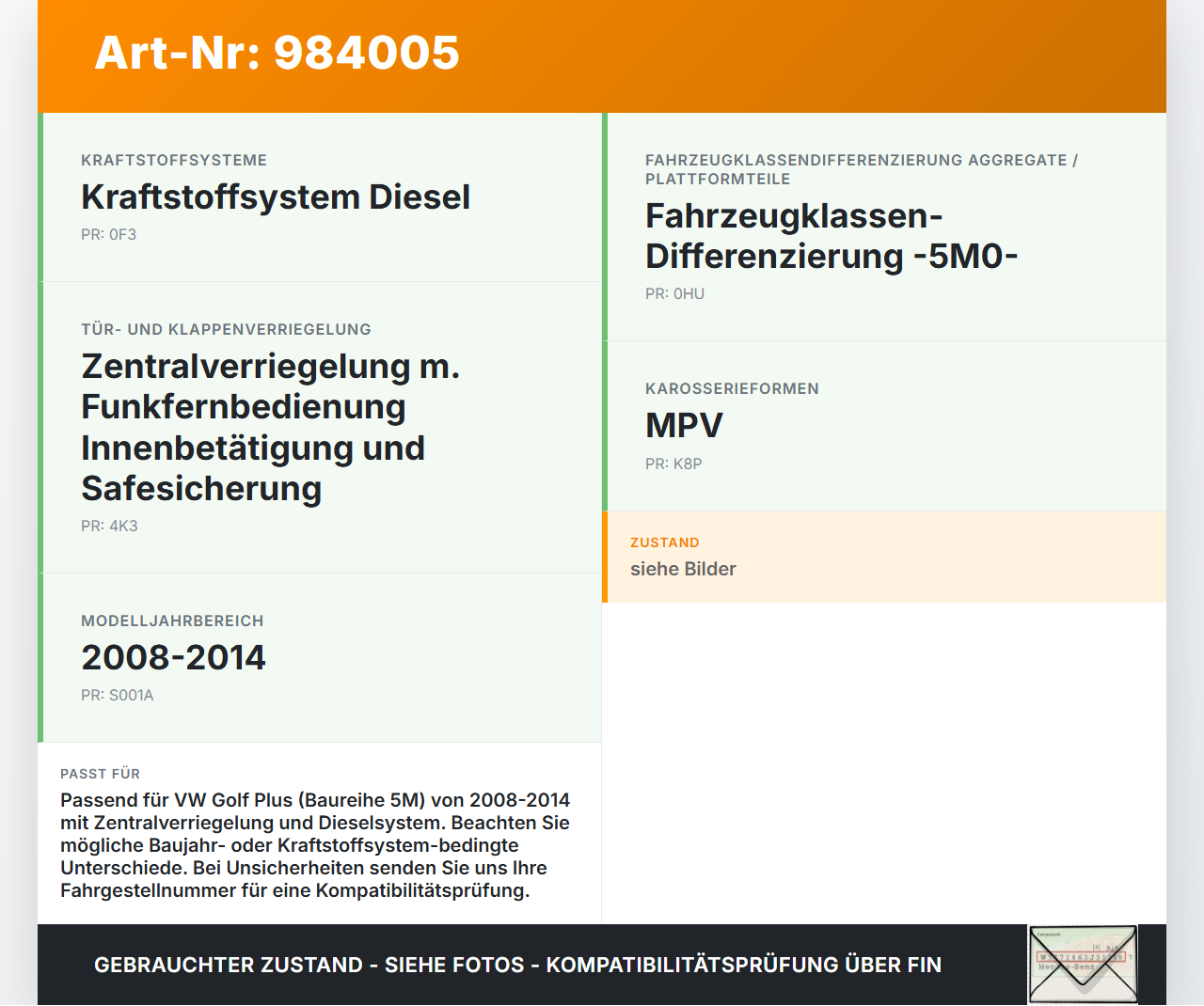
Task: Click the Tür- und Klappenverriegelung label
Action: pyautogui.click(x=226, y=329)
